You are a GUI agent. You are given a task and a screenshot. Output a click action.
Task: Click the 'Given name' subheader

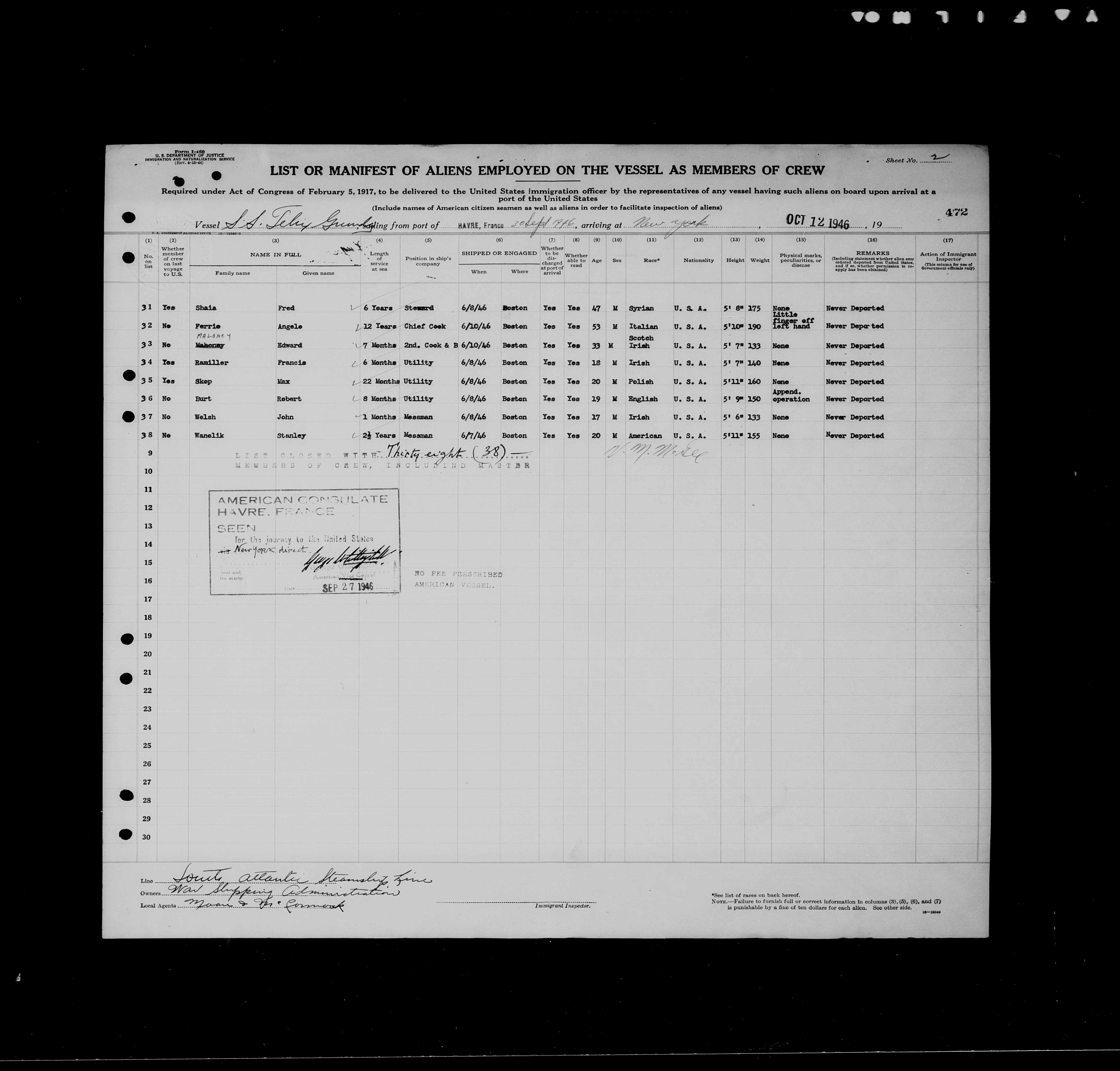pos(318,273)
